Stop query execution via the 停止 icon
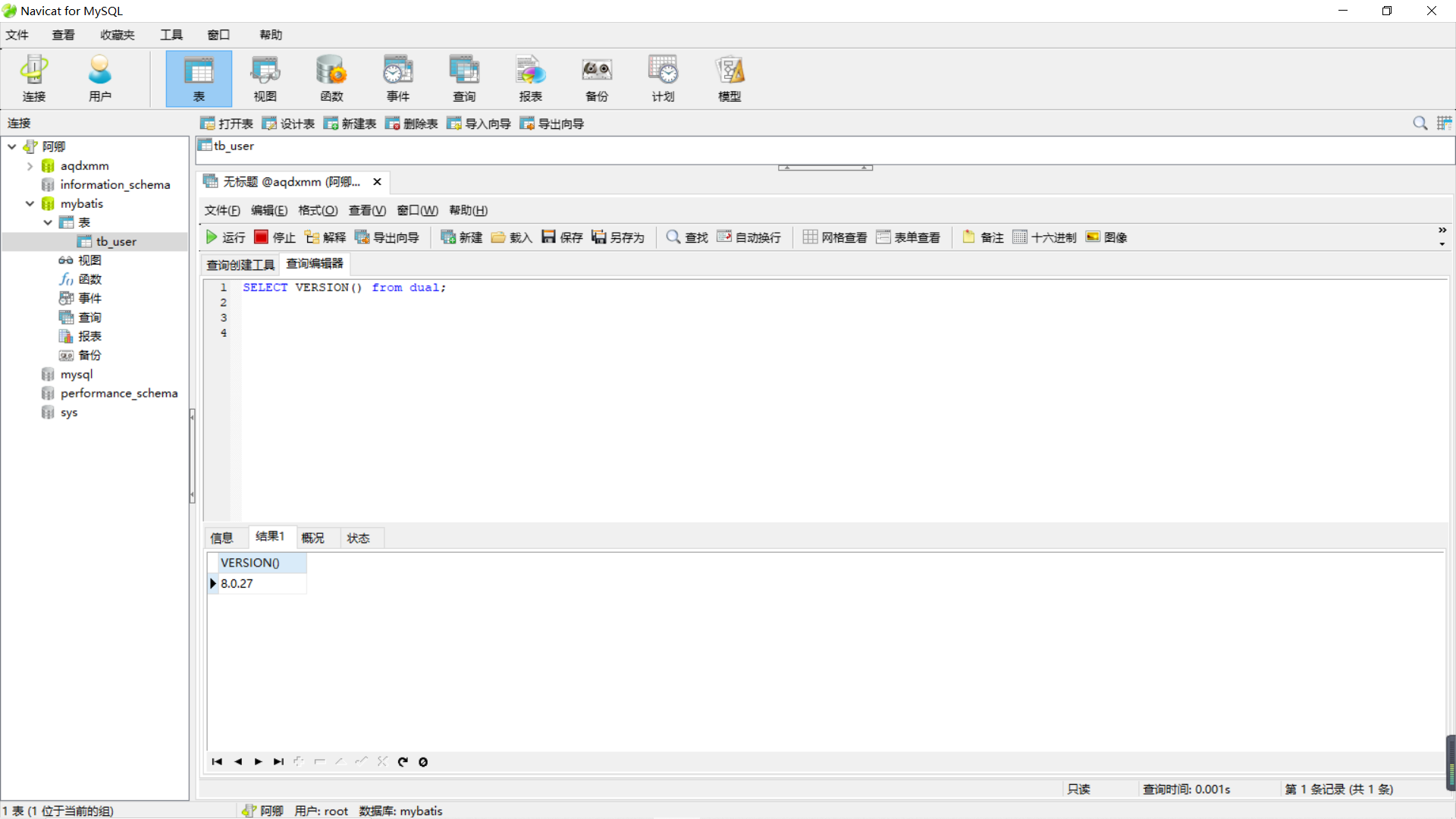This screenshot has height=819, width=1456. [274, 237]
